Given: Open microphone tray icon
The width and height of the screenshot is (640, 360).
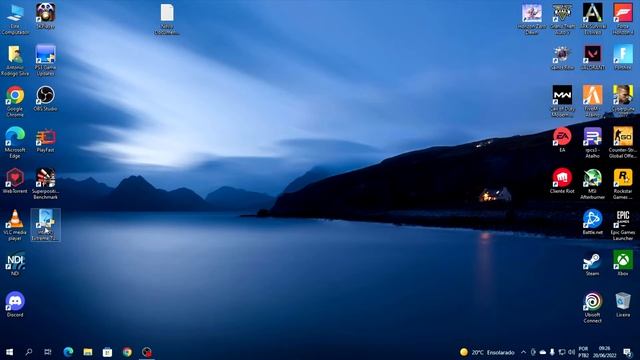Looking at the screenshot, I should [x=552, y=352].
